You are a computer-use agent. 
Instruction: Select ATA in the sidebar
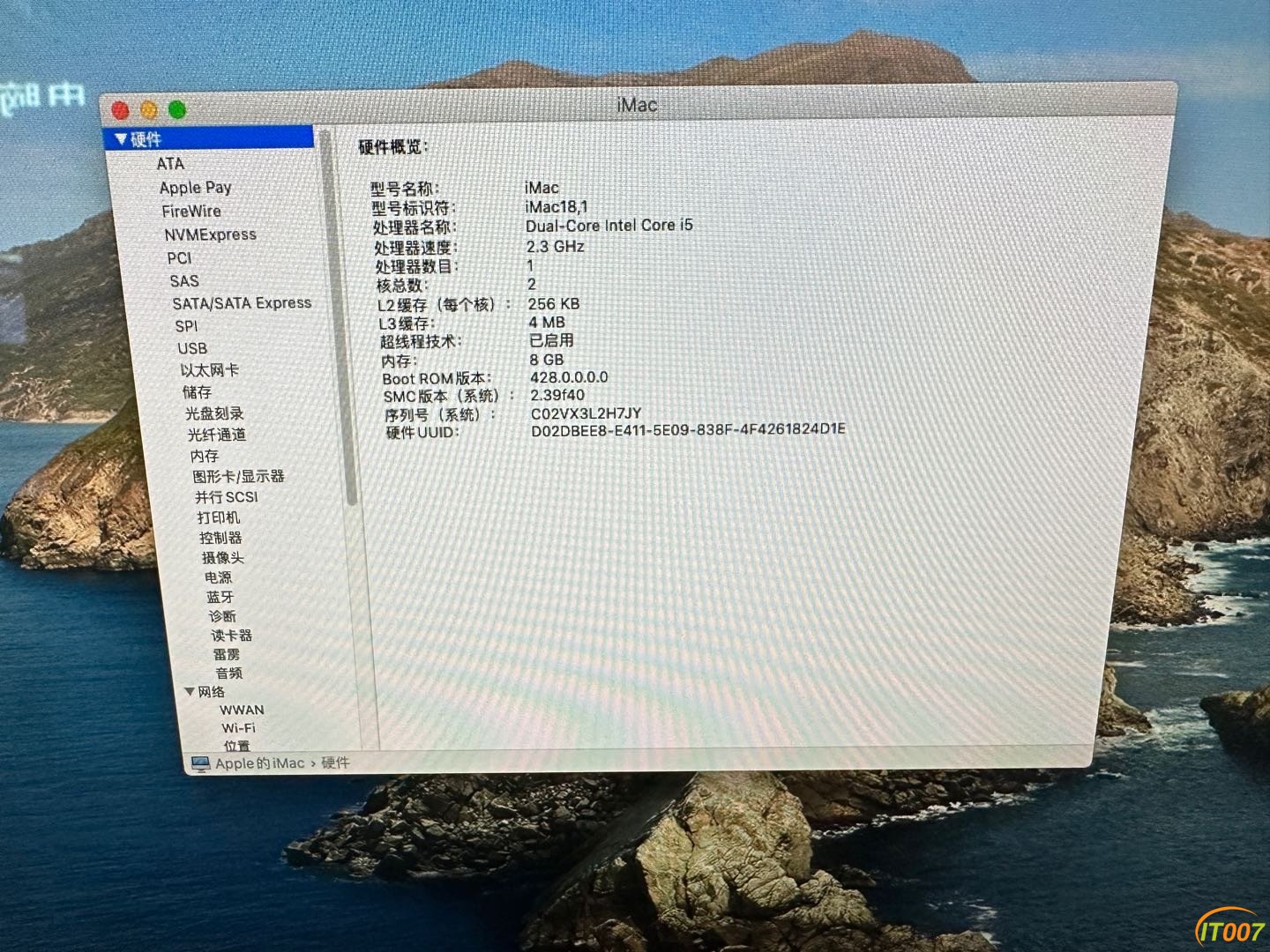(x=170, y=164)
